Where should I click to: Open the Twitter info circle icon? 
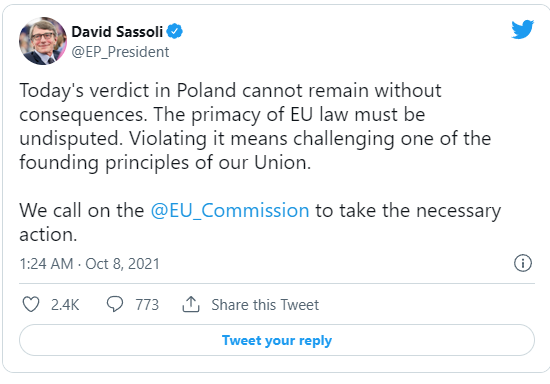coord(523,263)
